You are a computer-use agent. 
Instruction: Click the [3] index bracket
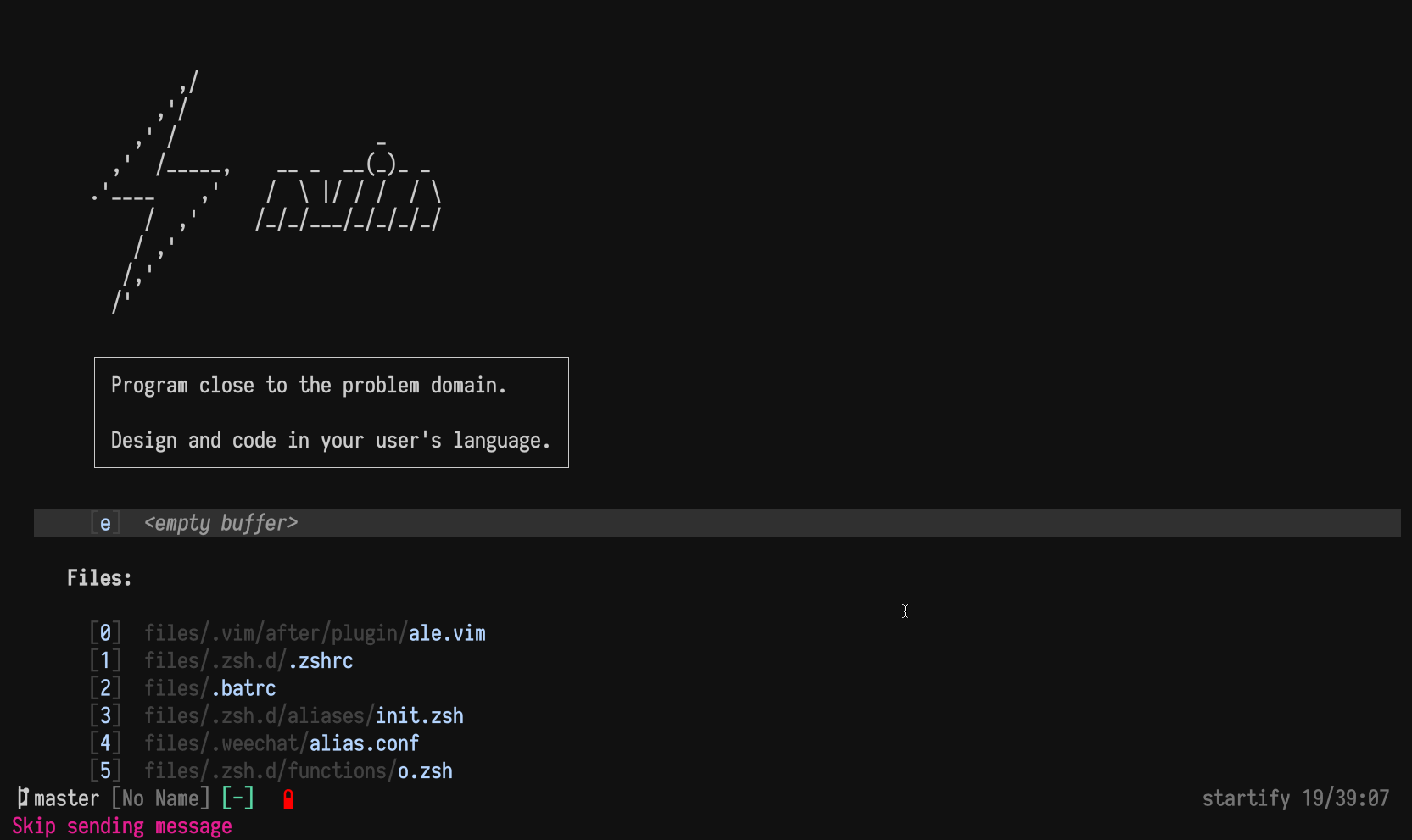105,715
